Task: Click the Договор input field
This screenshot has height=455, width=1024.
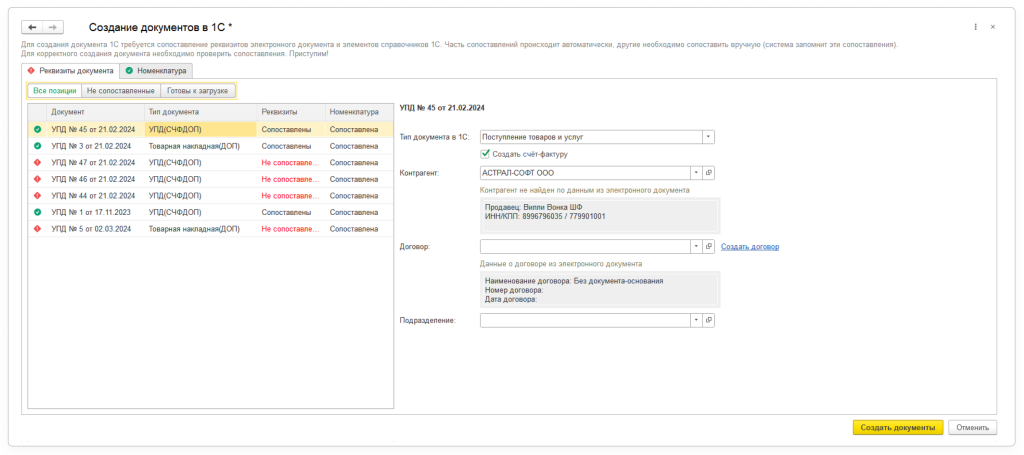Action: click(585, 247)
